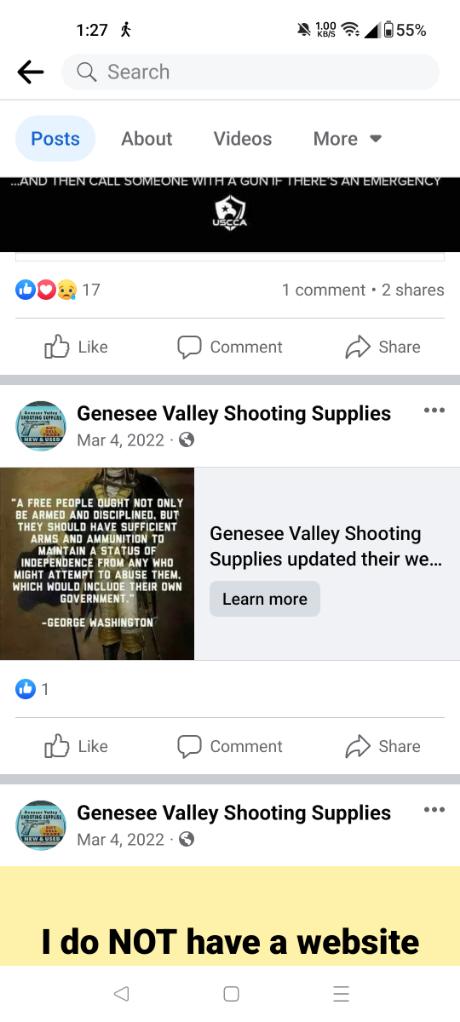Screen dimensions: 460x1022
Task: Tap the Android home navigation button
Action: pos(231,993)
